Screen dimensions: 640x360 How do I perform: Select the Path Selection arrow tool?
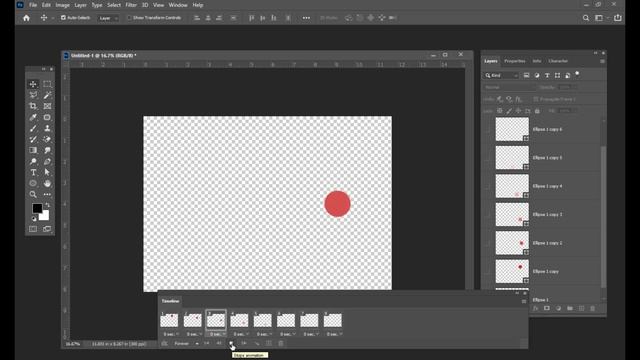[47, 172]
